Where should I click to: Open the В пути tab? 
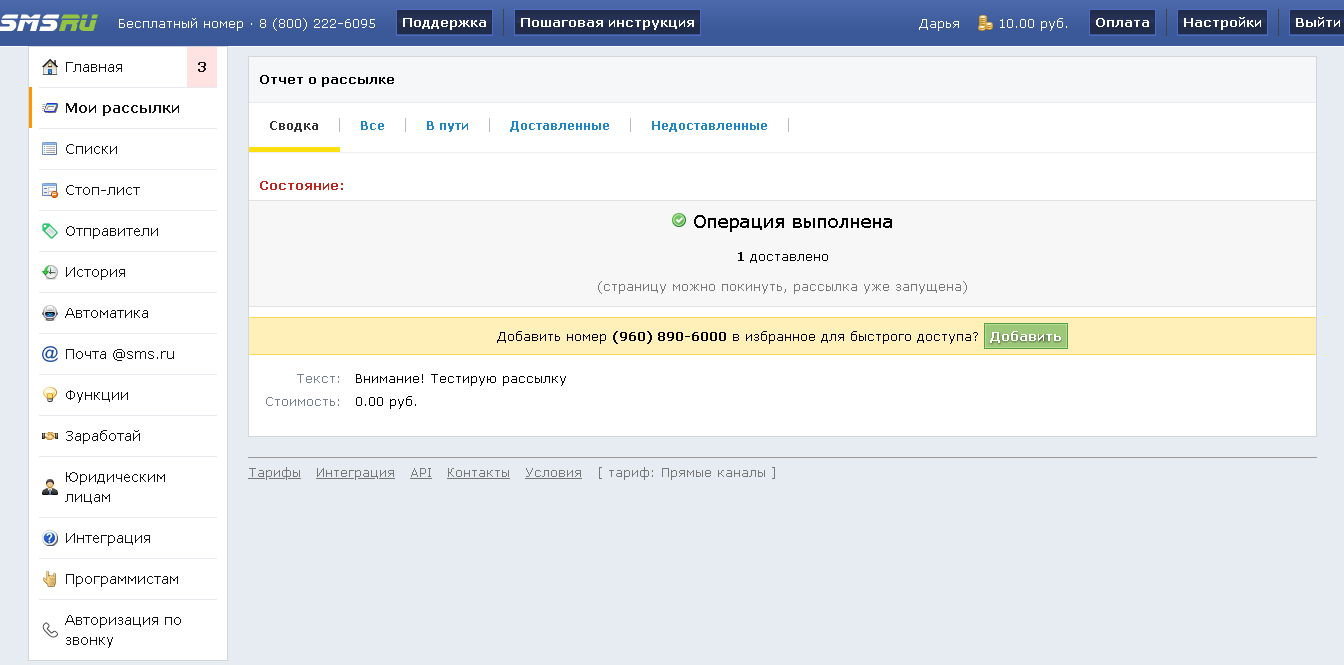pyautogui.click(x=448, y=125)
